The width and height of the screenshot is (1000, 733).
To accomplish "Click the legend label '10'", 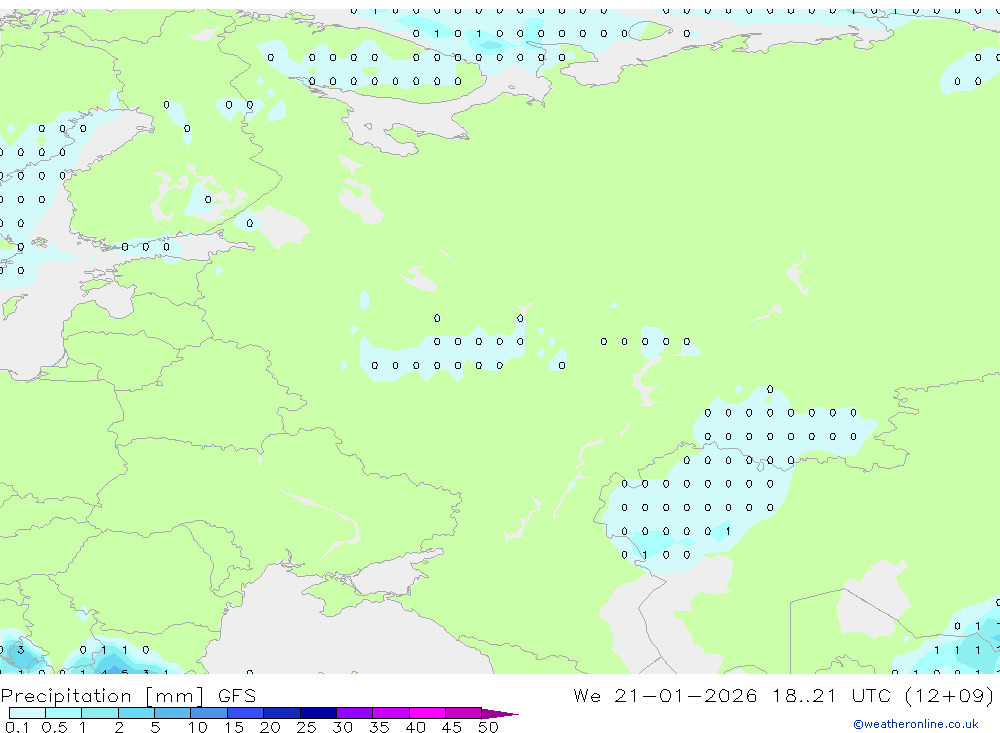I will pos(197,727).
